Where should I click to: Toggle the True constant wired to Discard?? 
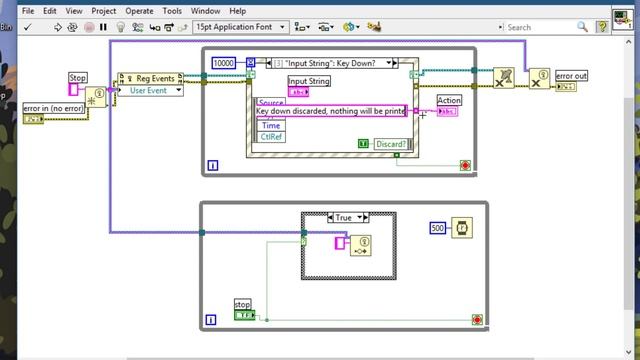[x=363, y=144]
